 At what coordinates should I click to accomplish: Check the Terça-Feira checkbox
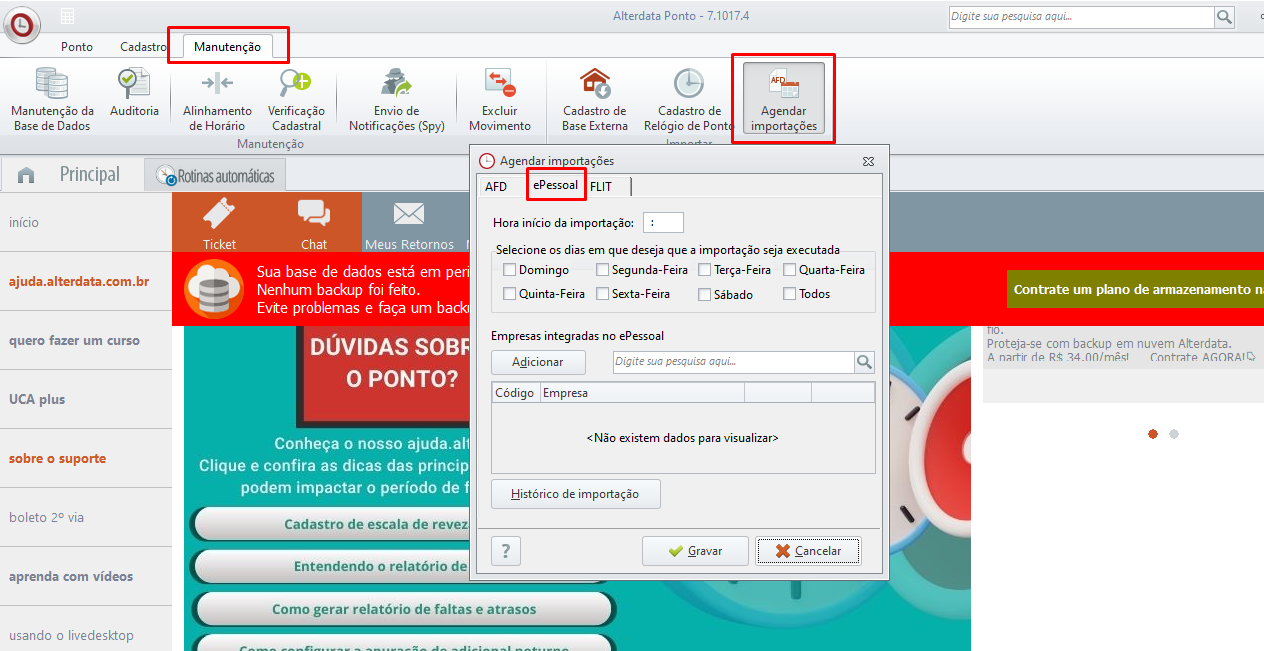click(704, 270)
